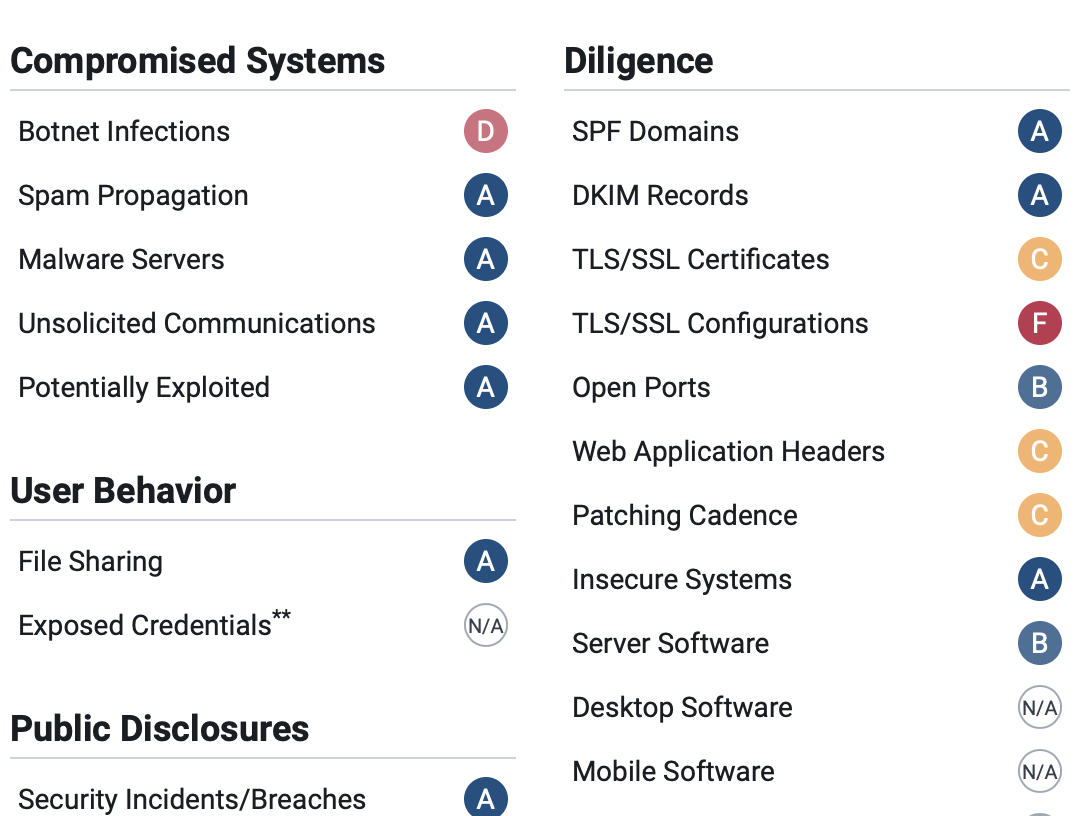Click the D grade badge for Botnet Infections
This screenshot has height=816, width=1088.
pos(485,131)
